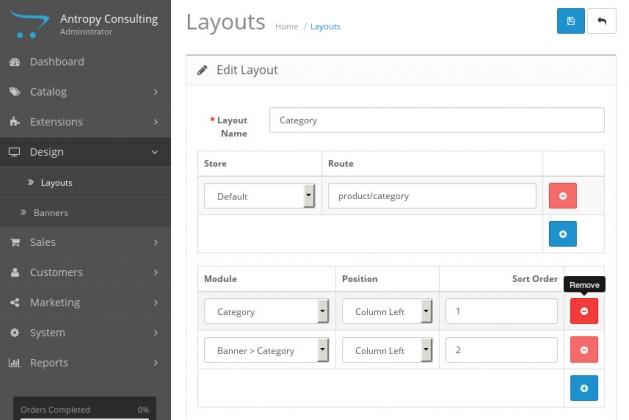Open the Category module dropdown
This screenshot has height=420, width=629.
266,311
